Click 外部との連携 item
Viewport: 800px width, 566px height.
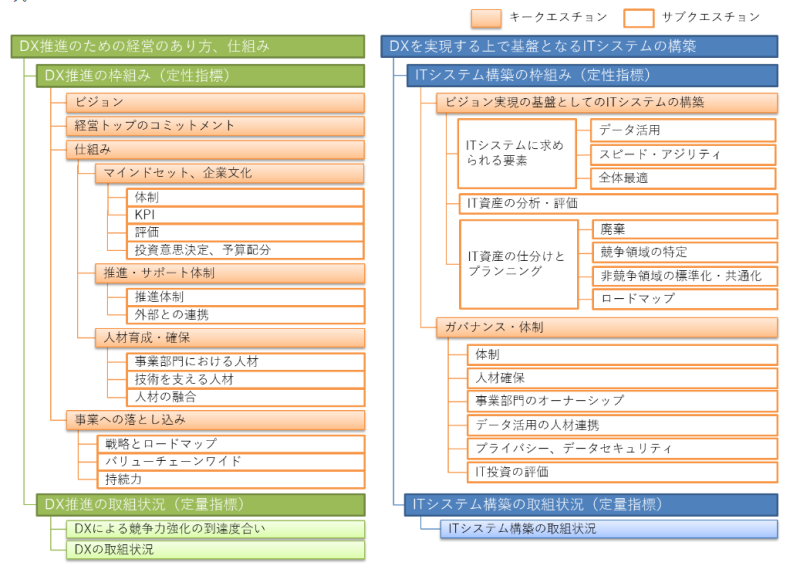245,315
